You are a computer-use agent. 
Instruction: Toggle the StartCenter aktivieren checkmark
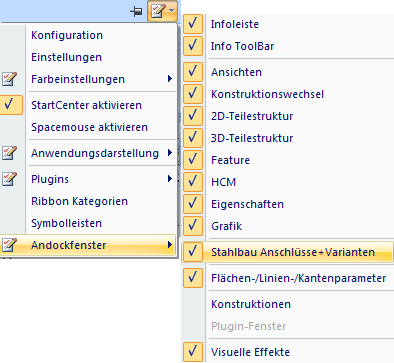[x=10, y=105]
